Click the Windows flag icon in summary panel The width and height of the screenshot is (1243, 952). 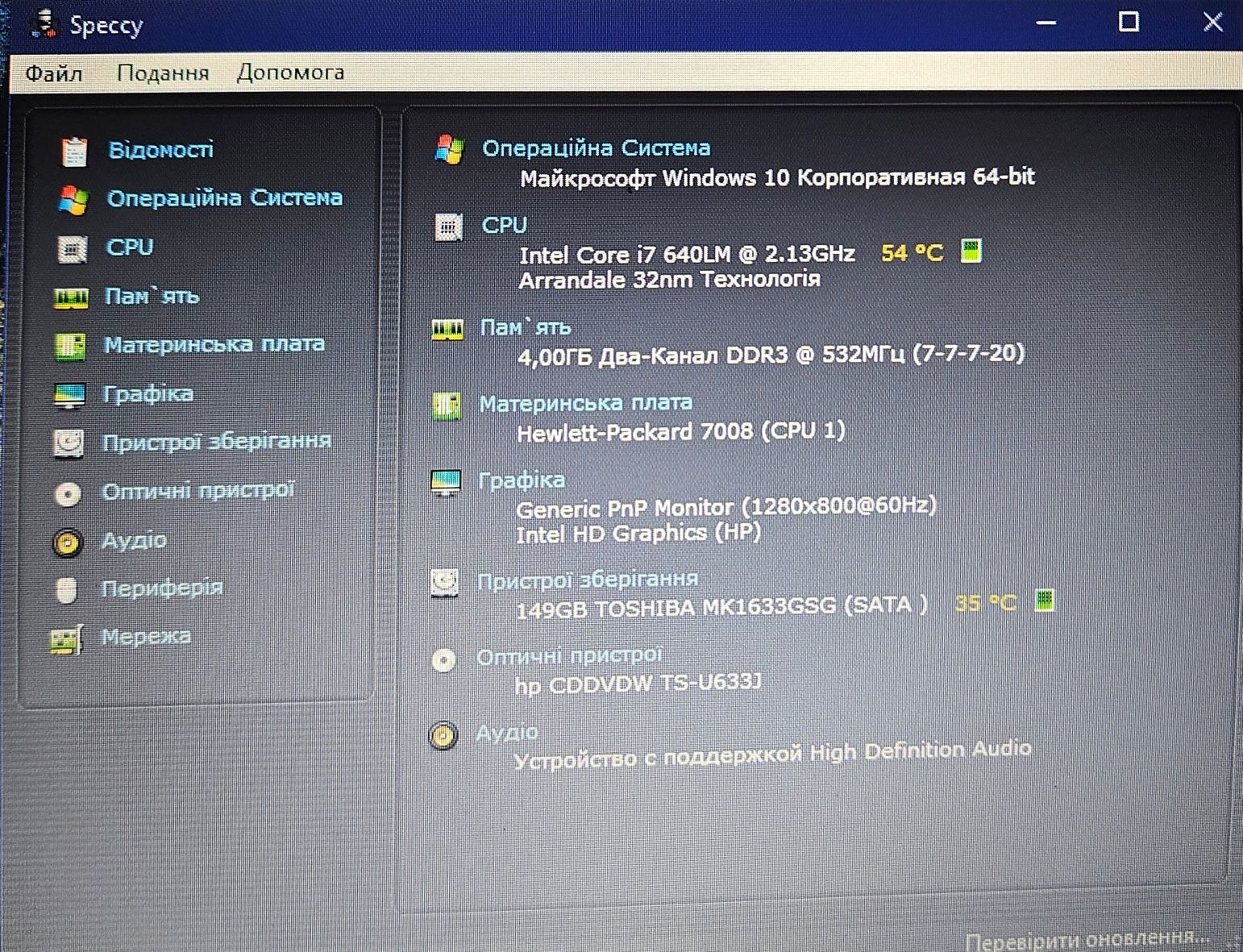449,149
